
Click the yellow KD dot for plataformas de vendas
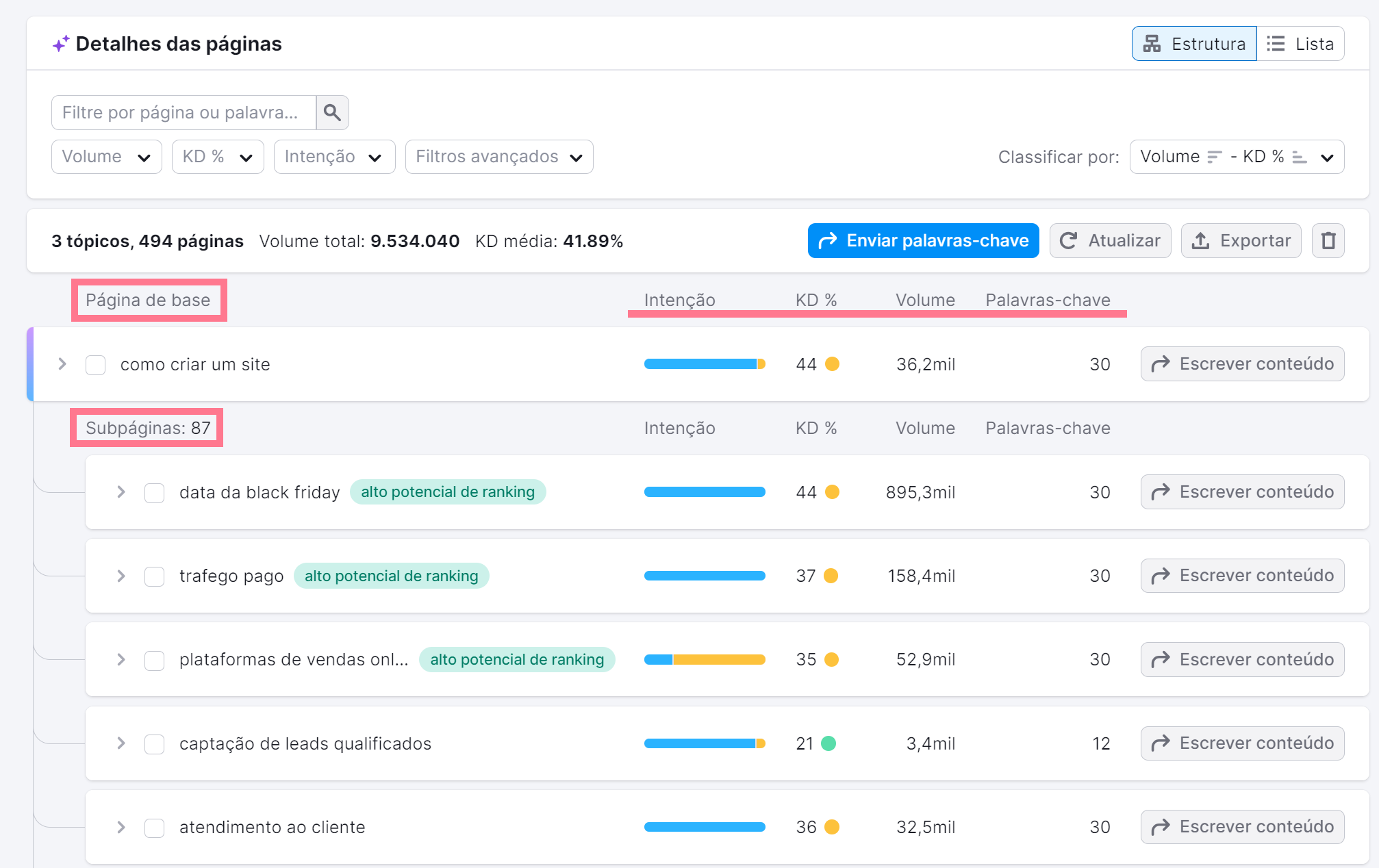tap(831, 659)
